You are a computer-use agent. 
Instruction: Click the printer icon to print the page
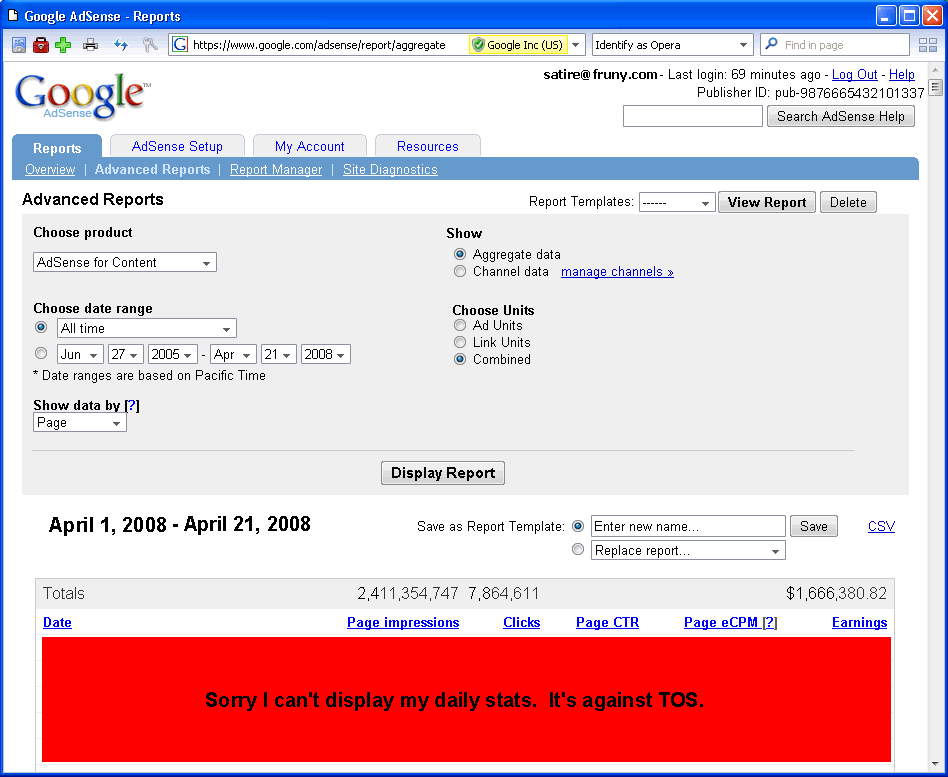click(91, 45)
